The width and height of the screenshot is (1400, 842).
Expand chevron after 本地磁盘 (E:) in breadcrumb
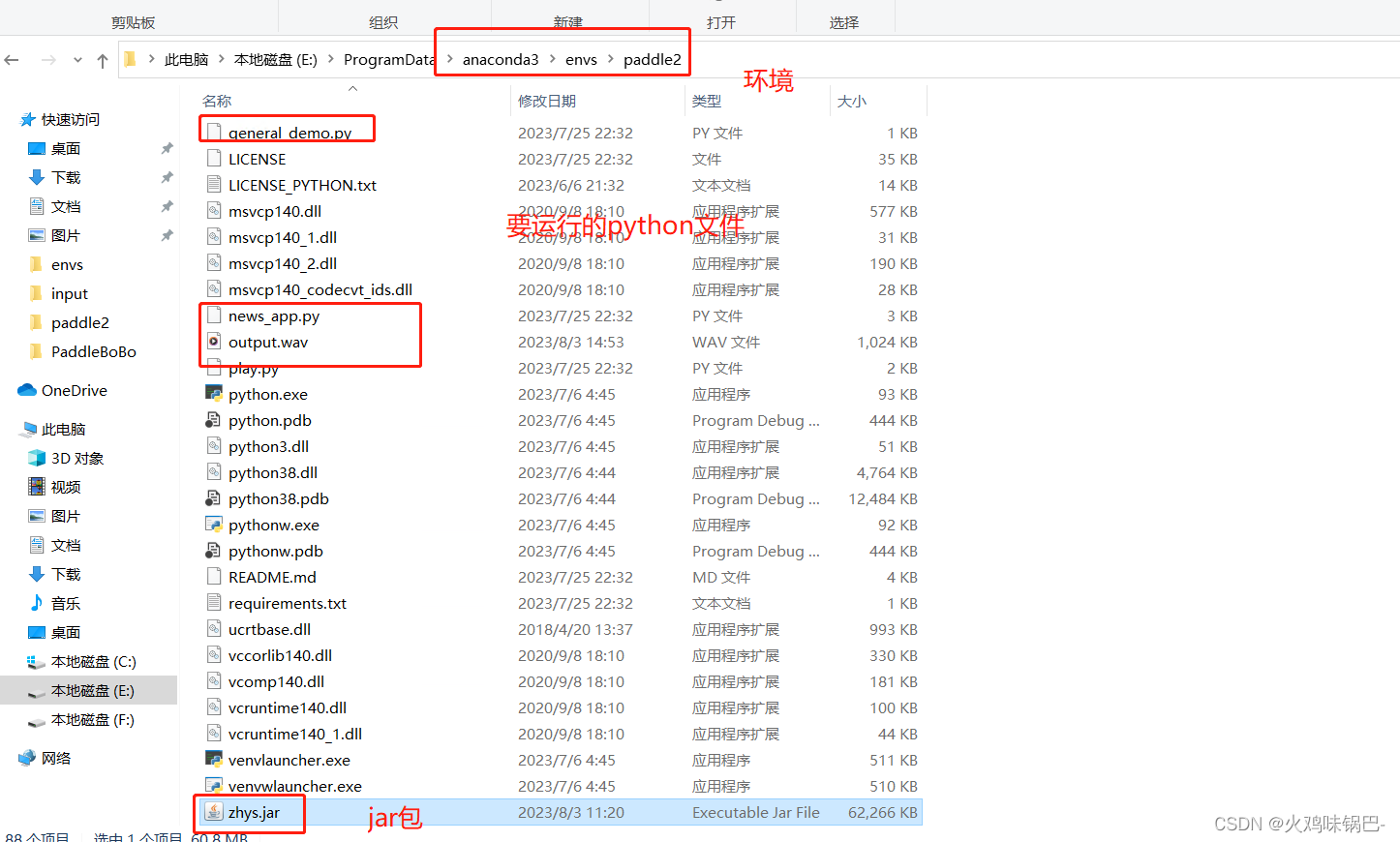[331, 59]
